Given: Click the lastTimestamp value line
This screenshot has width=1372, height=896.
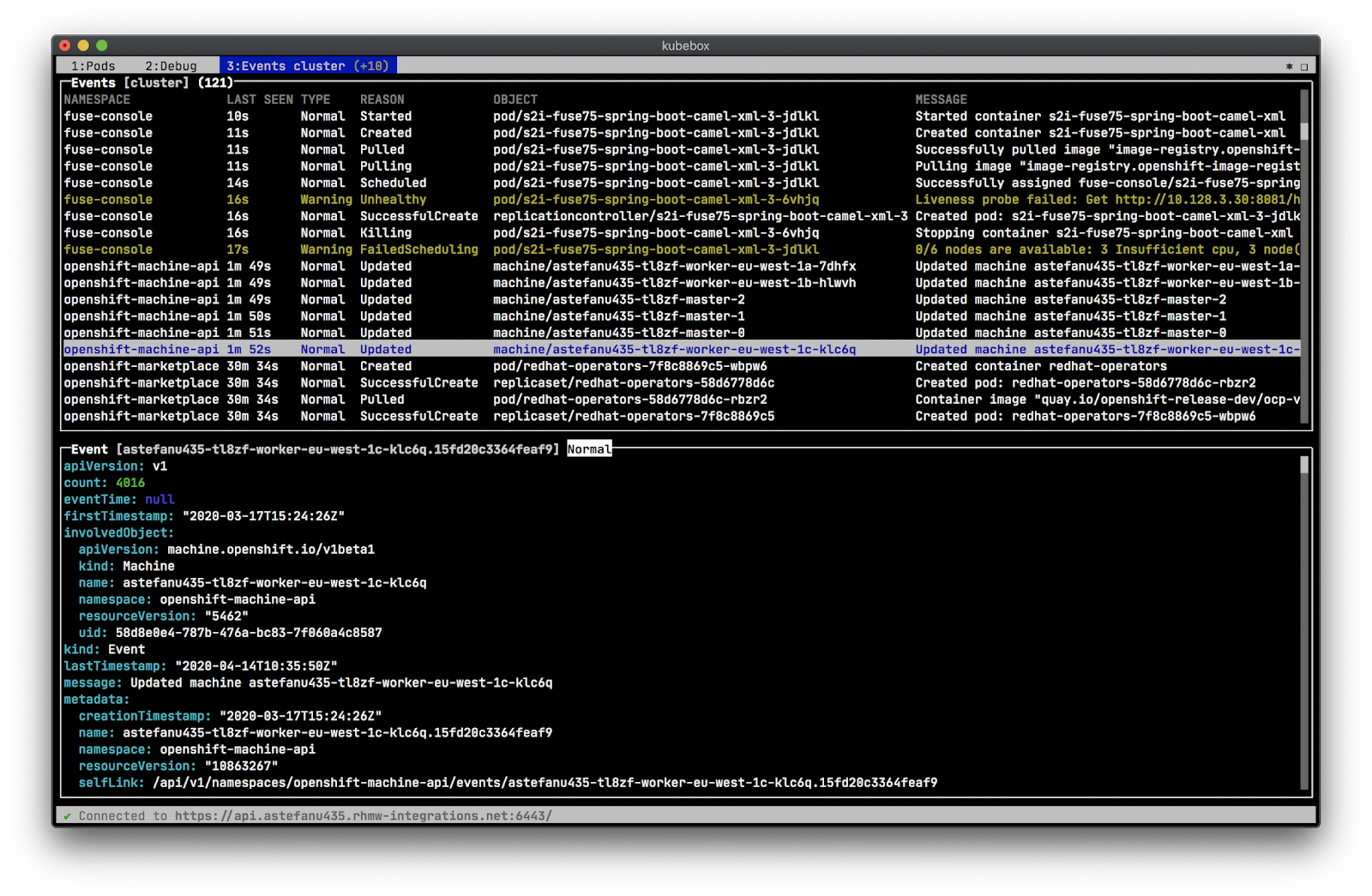Looking at the screenshot, I should tap(201, 666).
